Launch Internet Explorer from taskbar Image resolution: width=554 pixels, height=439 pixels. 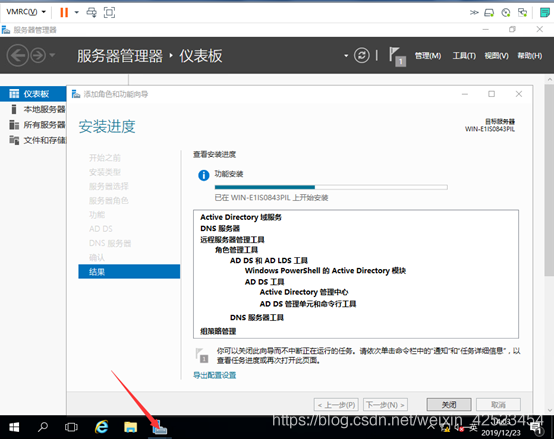(101, 427)
